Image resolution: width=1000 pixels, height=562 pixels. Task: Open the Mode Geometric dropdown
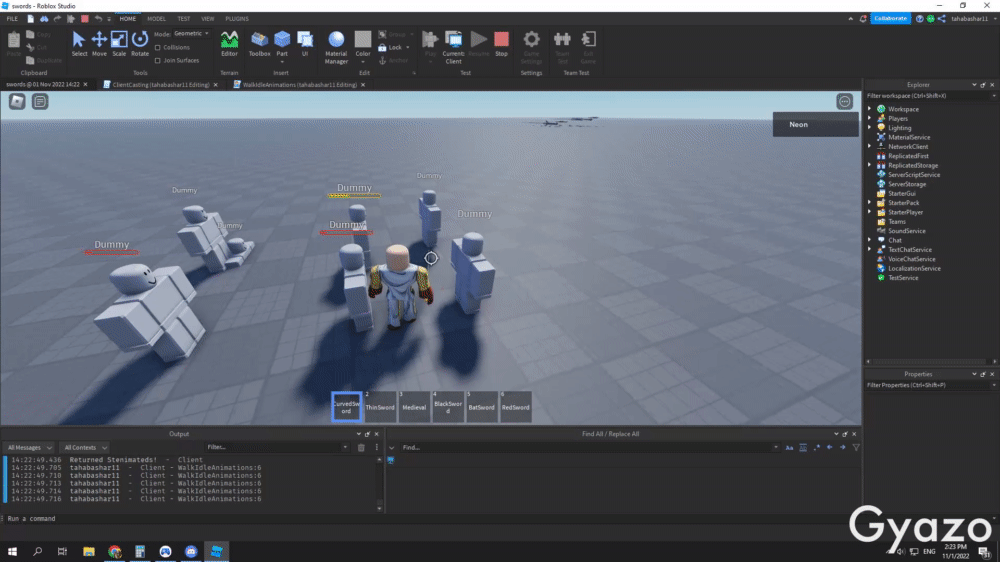click(x=191, y=33)
